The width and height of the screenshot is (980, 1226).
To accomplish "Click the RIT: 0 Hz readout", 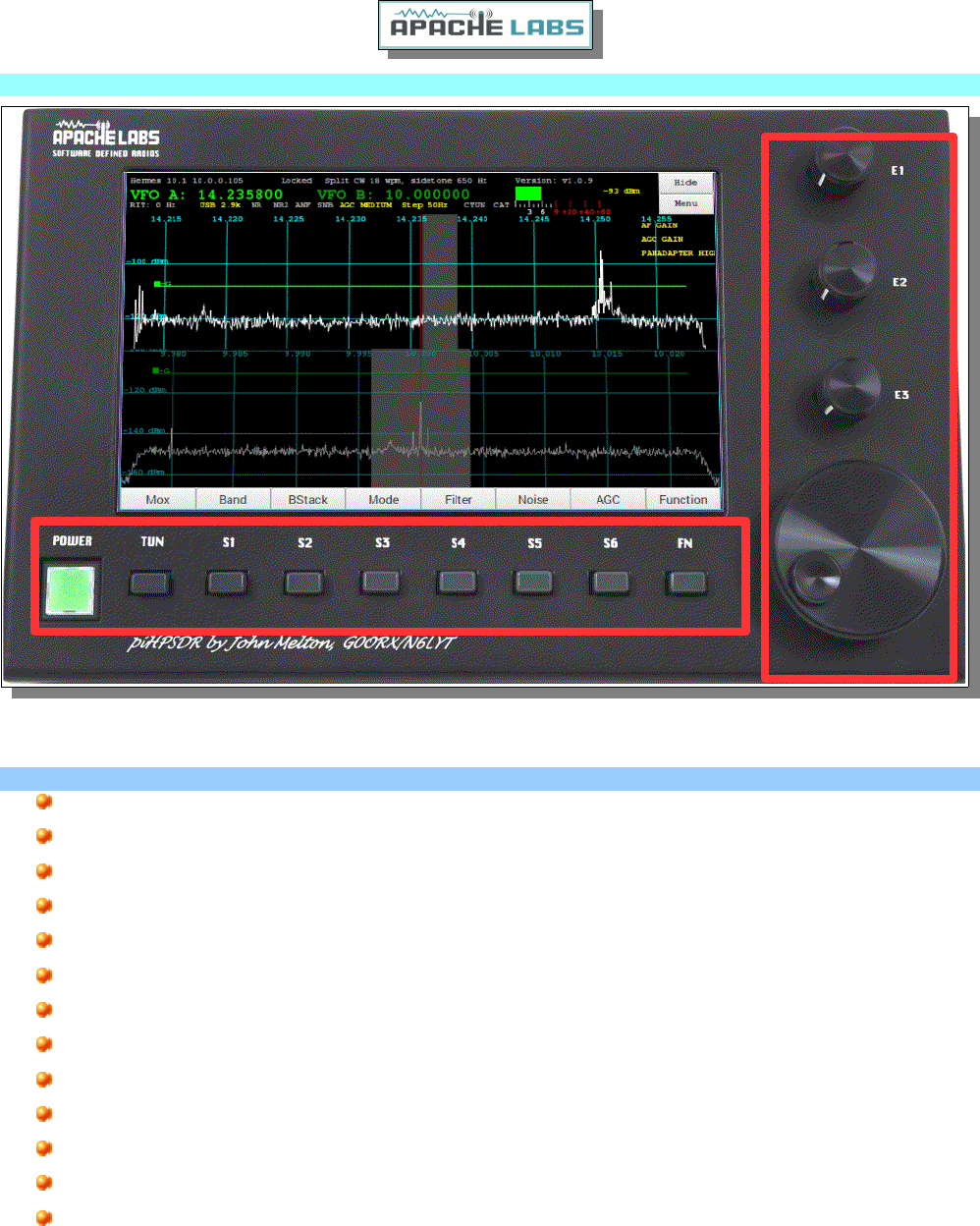I will 151,205.
